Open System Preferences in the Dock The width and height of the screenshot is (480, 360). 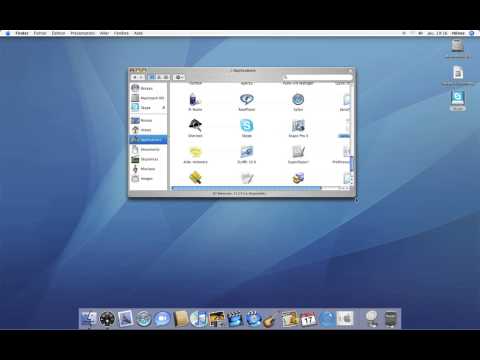345,319
